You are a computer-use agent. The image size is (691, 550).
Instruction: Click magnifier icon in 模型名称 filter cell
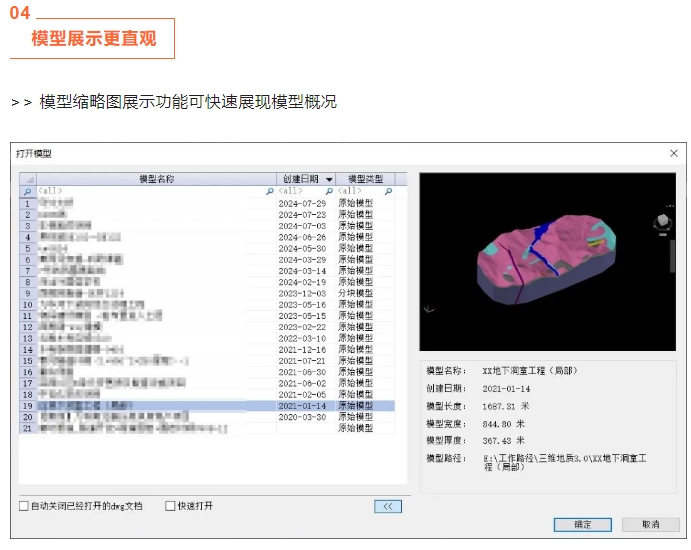[x=269, y=190]
